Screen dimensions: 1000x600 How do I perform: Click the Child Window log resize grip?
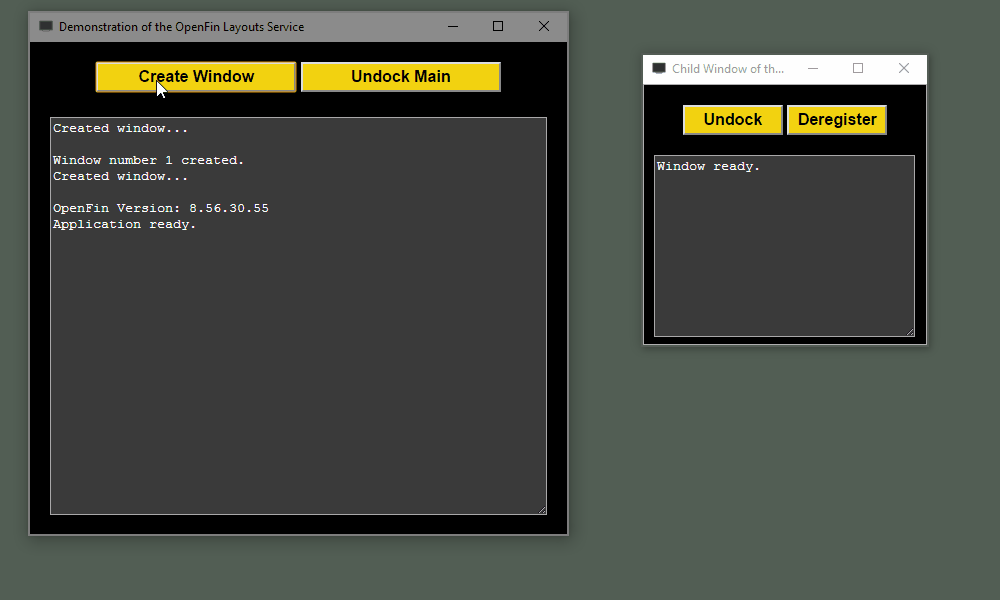(x=910, y=332)
